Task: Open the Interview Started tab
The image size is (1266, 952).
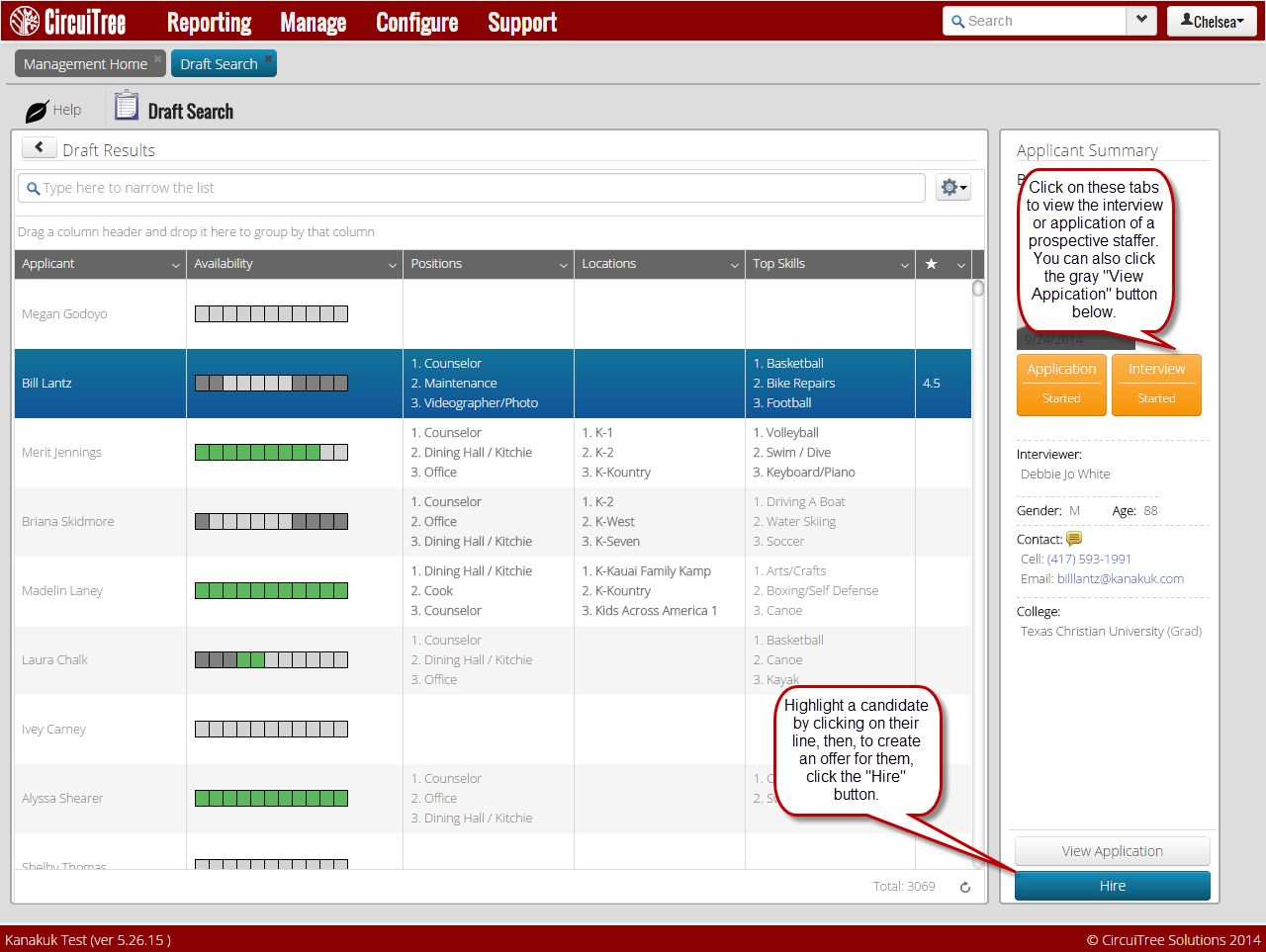Action: coord(1156,384)
